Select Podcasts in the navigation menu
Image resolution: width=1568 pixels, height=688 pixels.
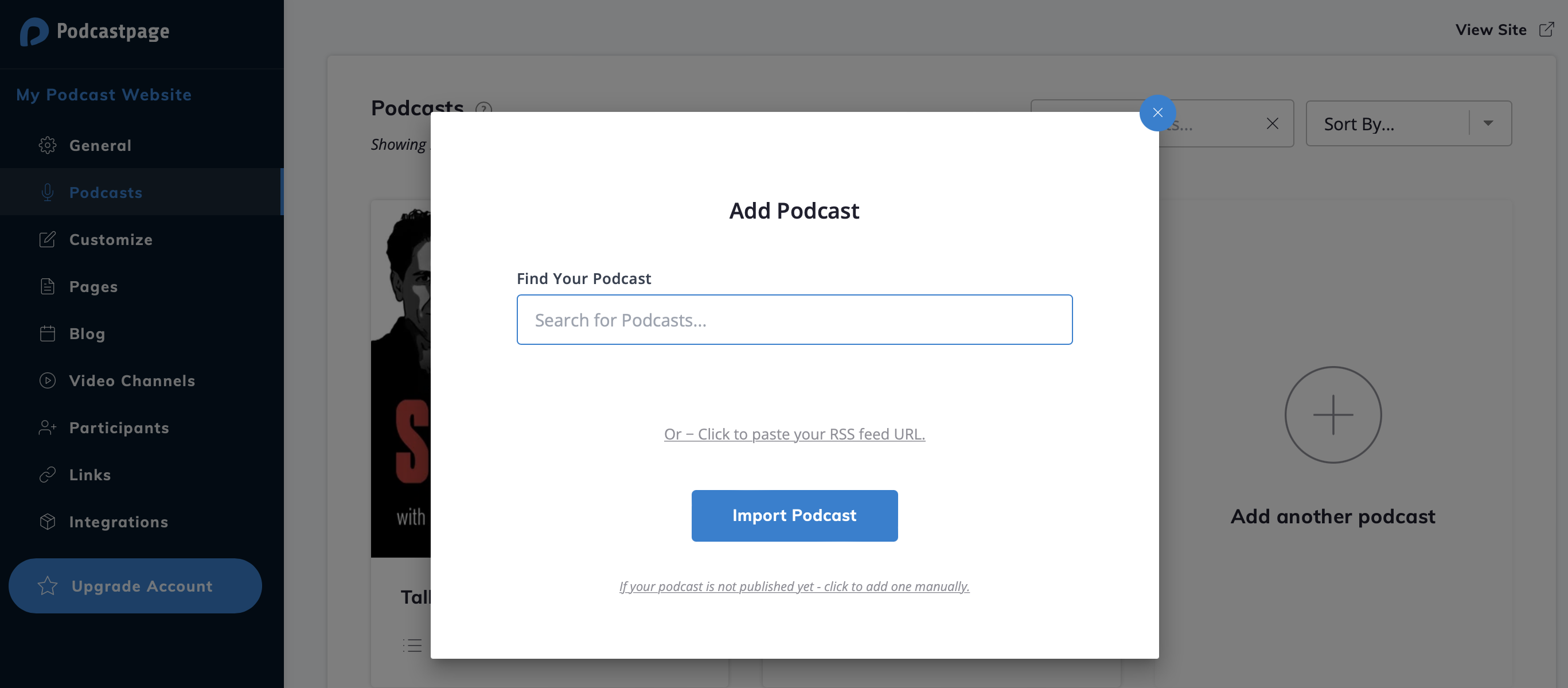coord(106,192)
